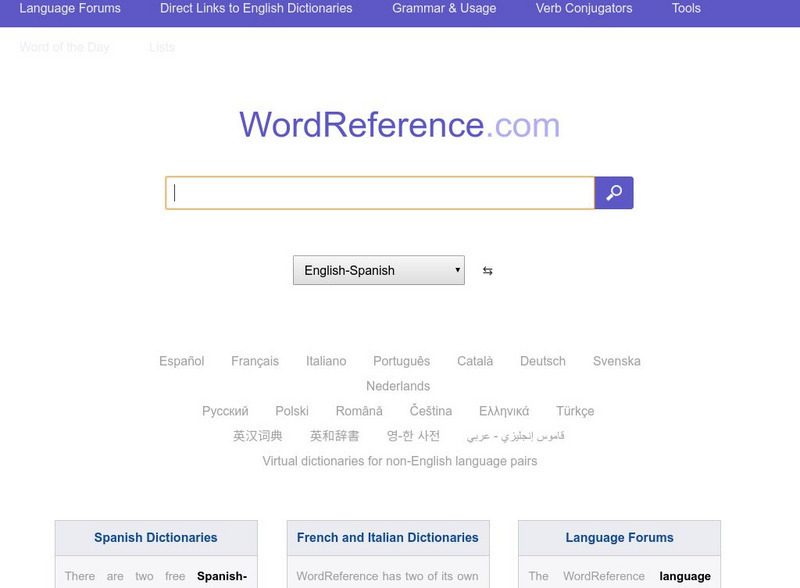Choose the Русский language link
Image resolution: width=800 pixels, height=588 pixels.
(225, 411)
